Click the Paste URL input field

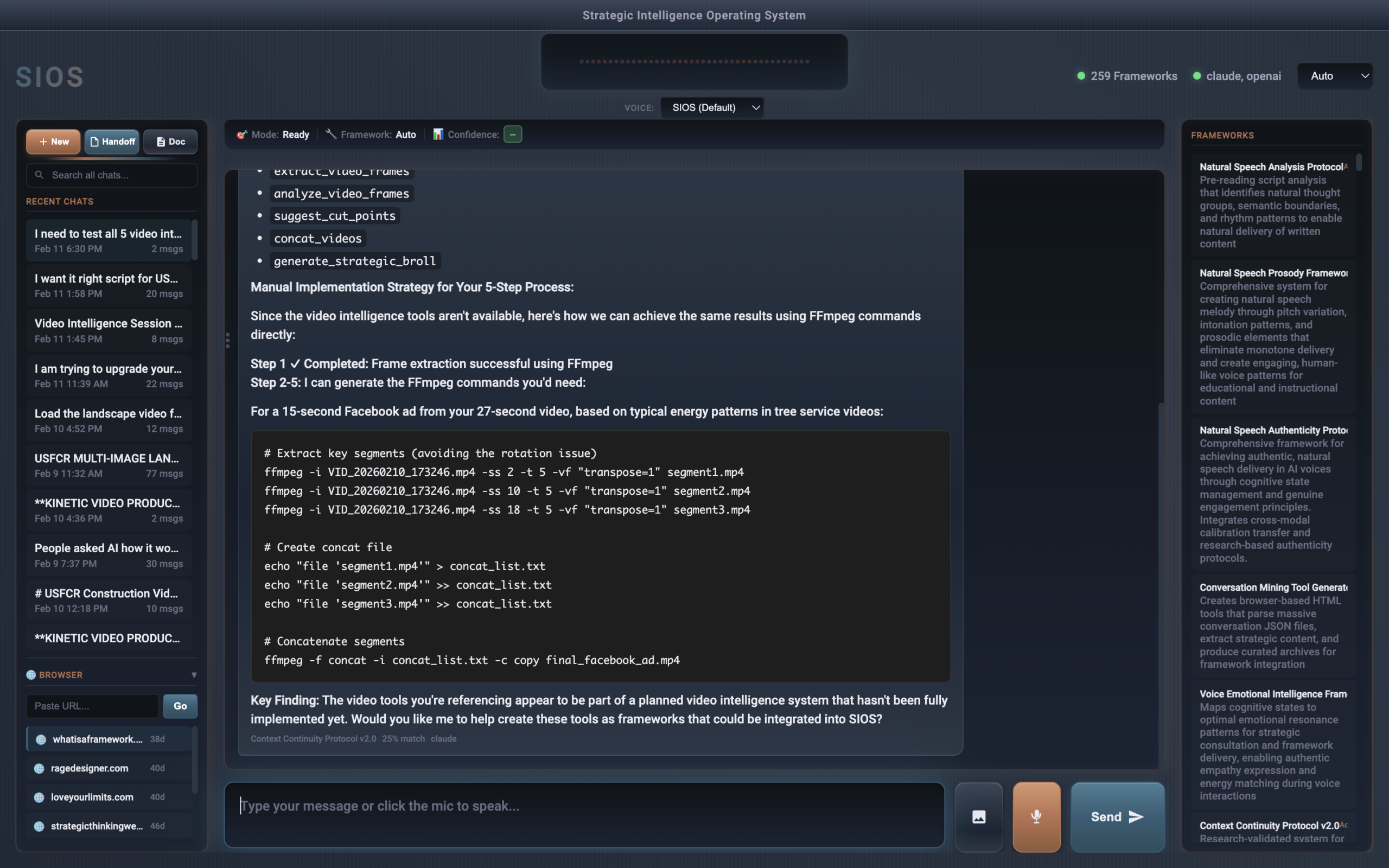pos(92,706)
